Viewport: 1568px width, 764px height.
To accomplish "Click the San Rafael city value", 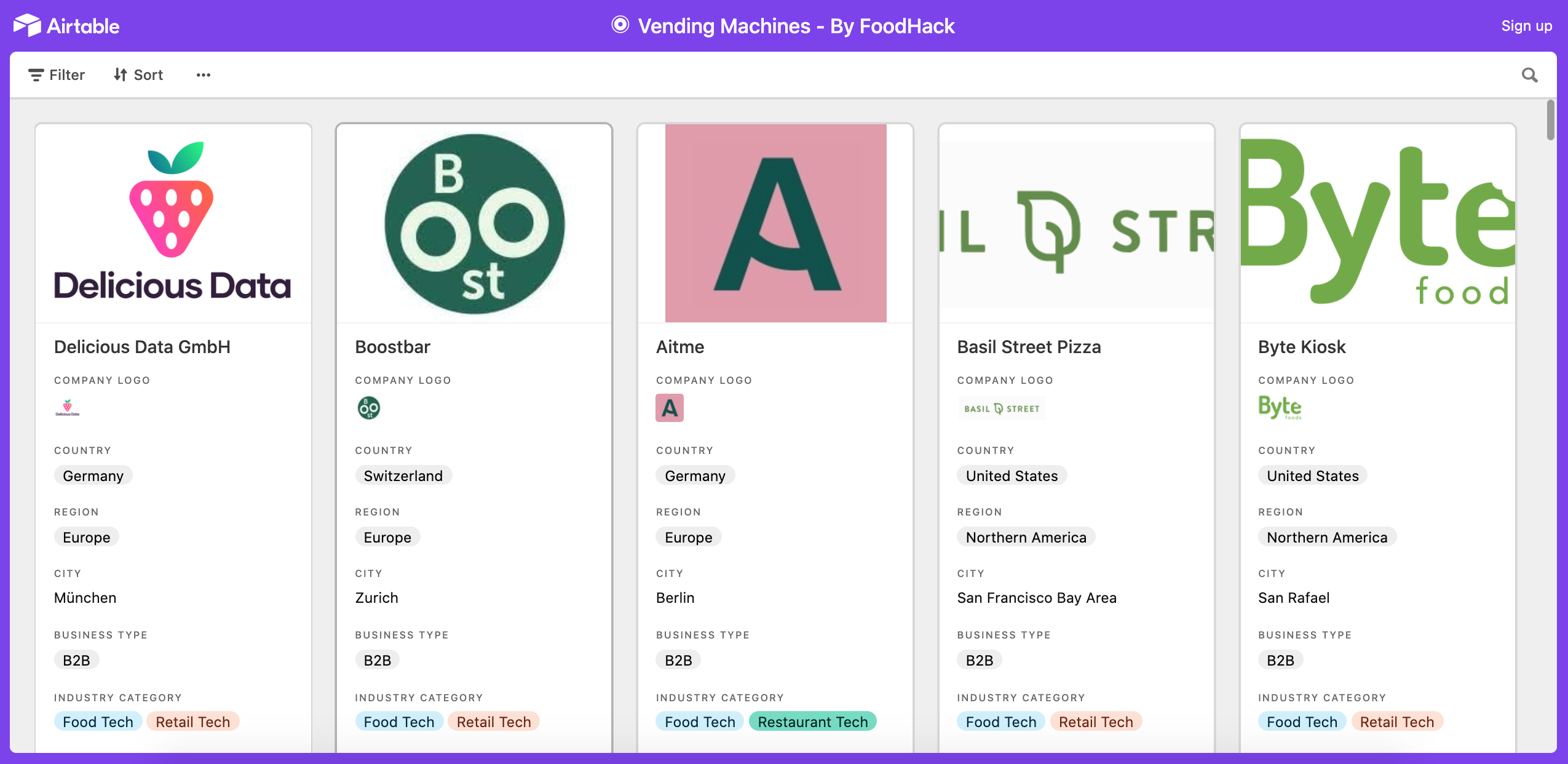I will click(1294, 598).
